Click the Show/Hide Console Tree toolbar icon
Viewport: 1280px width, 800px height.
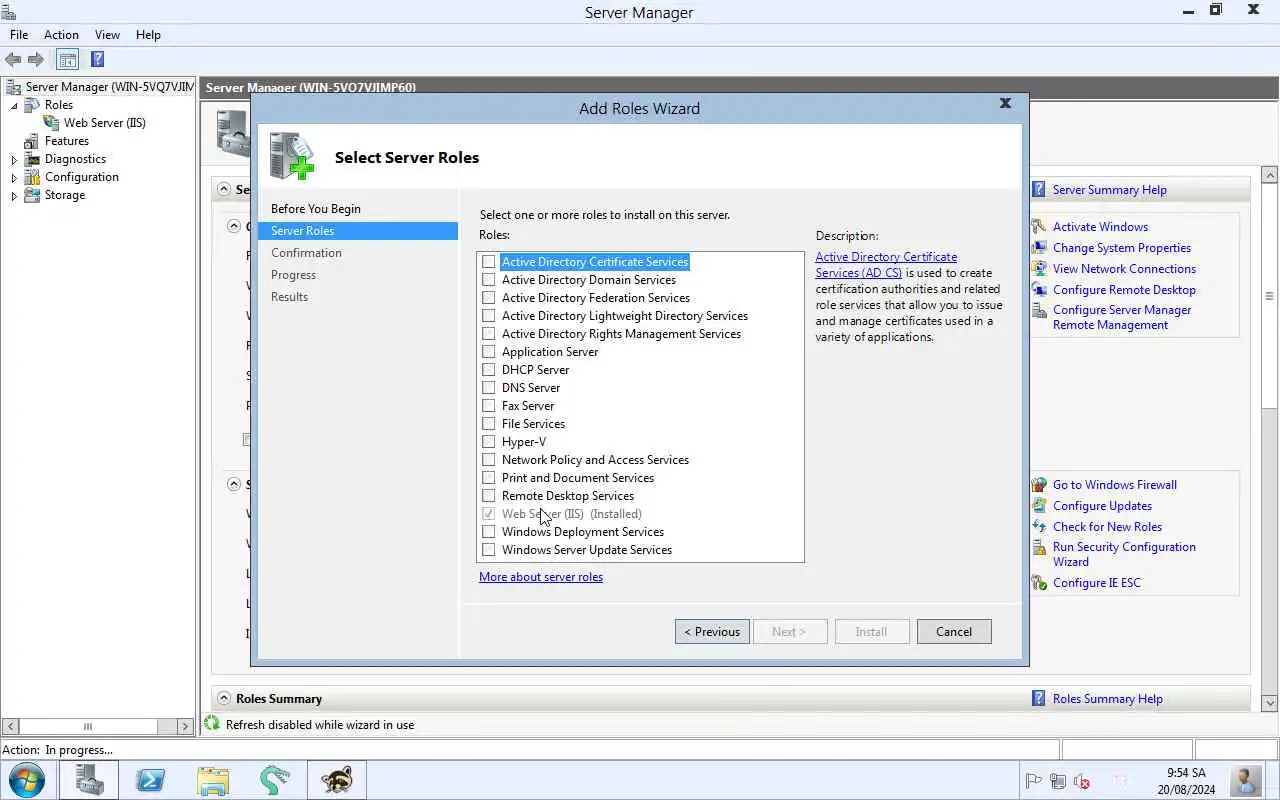click(67, 60)
